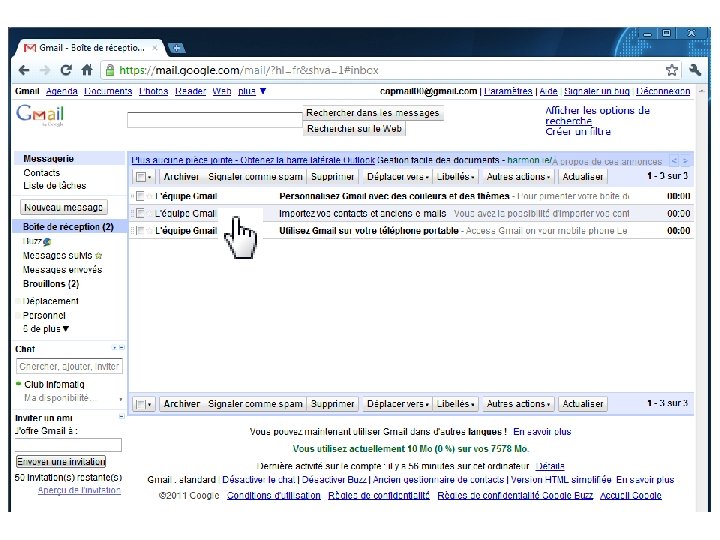Open the Paramètres link
The image size is (720, 540).
pyautogui.click(x=508, y=91)
